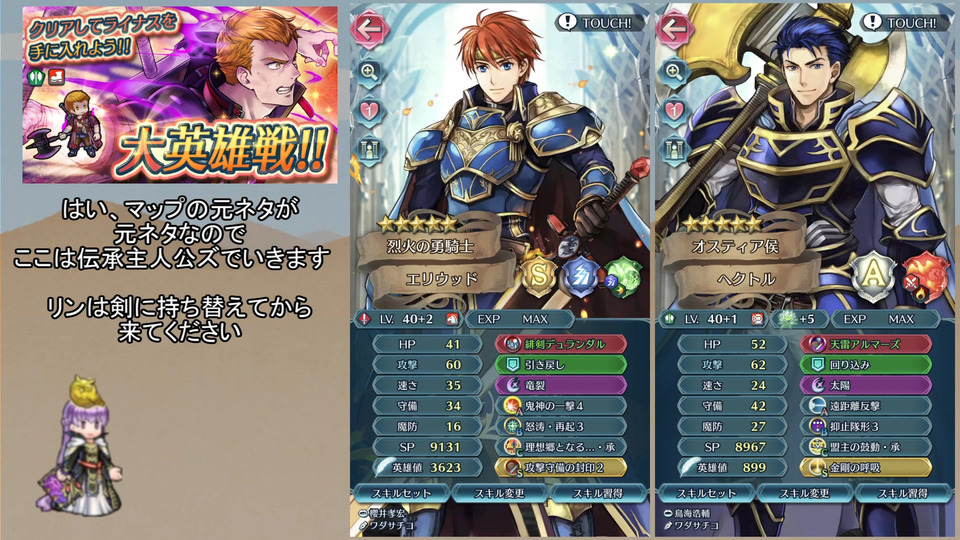
Task: Select Hector's A rank ally badge
Action: point(872,276)
